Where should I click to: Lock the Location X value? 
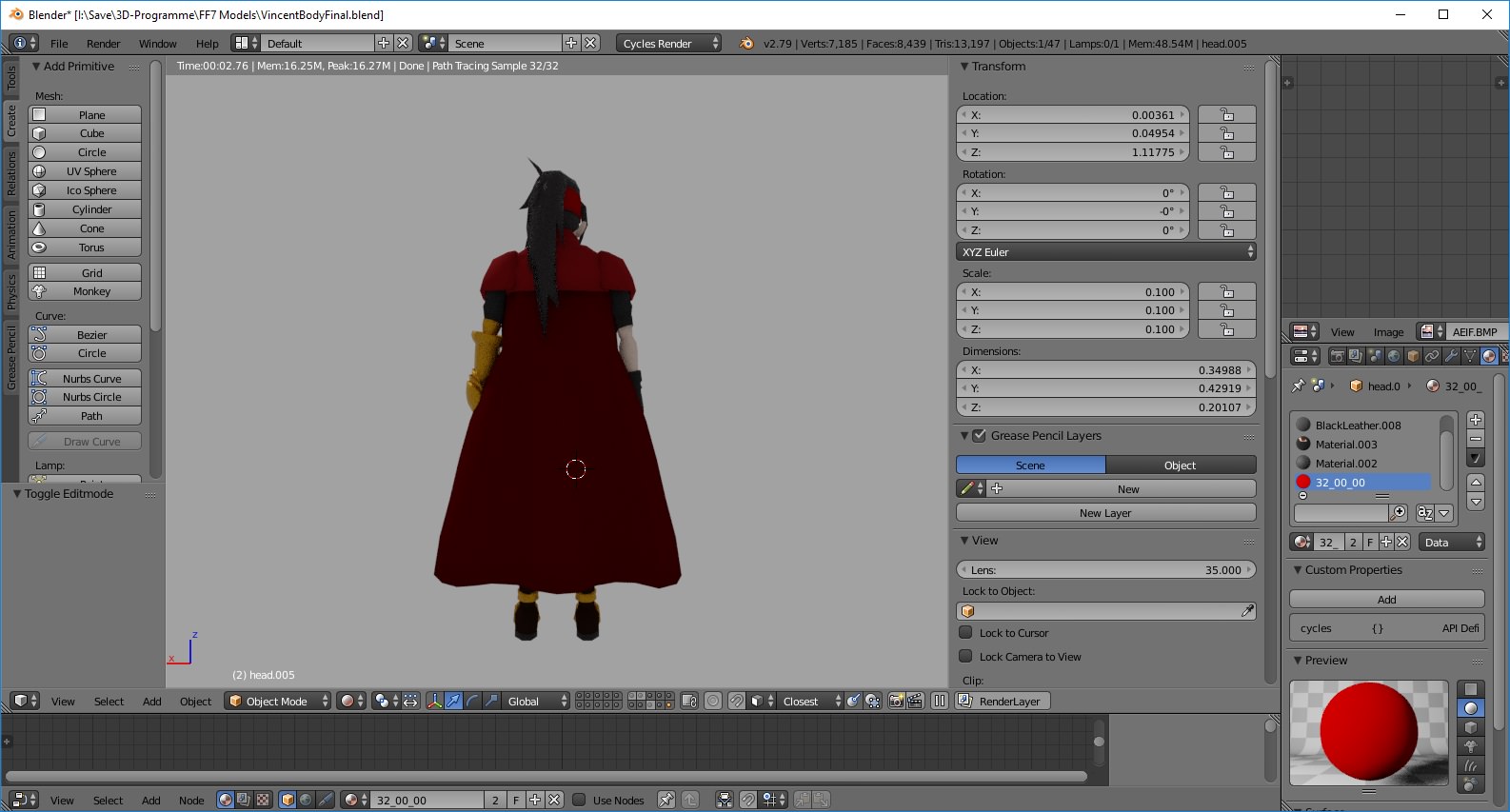coord(1226,115)
